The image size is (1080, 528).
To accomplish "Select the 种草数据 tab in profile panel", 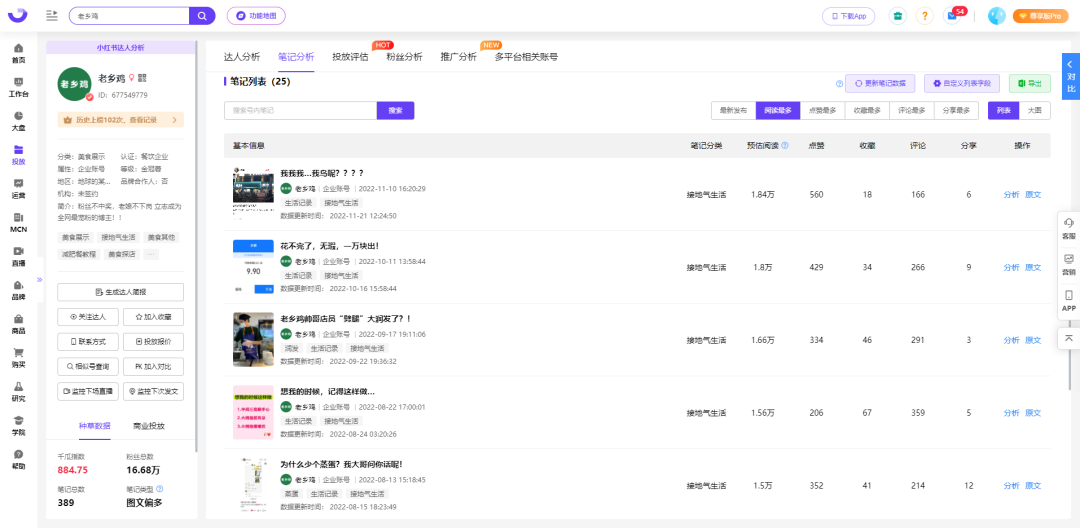I will pos(94,425).
